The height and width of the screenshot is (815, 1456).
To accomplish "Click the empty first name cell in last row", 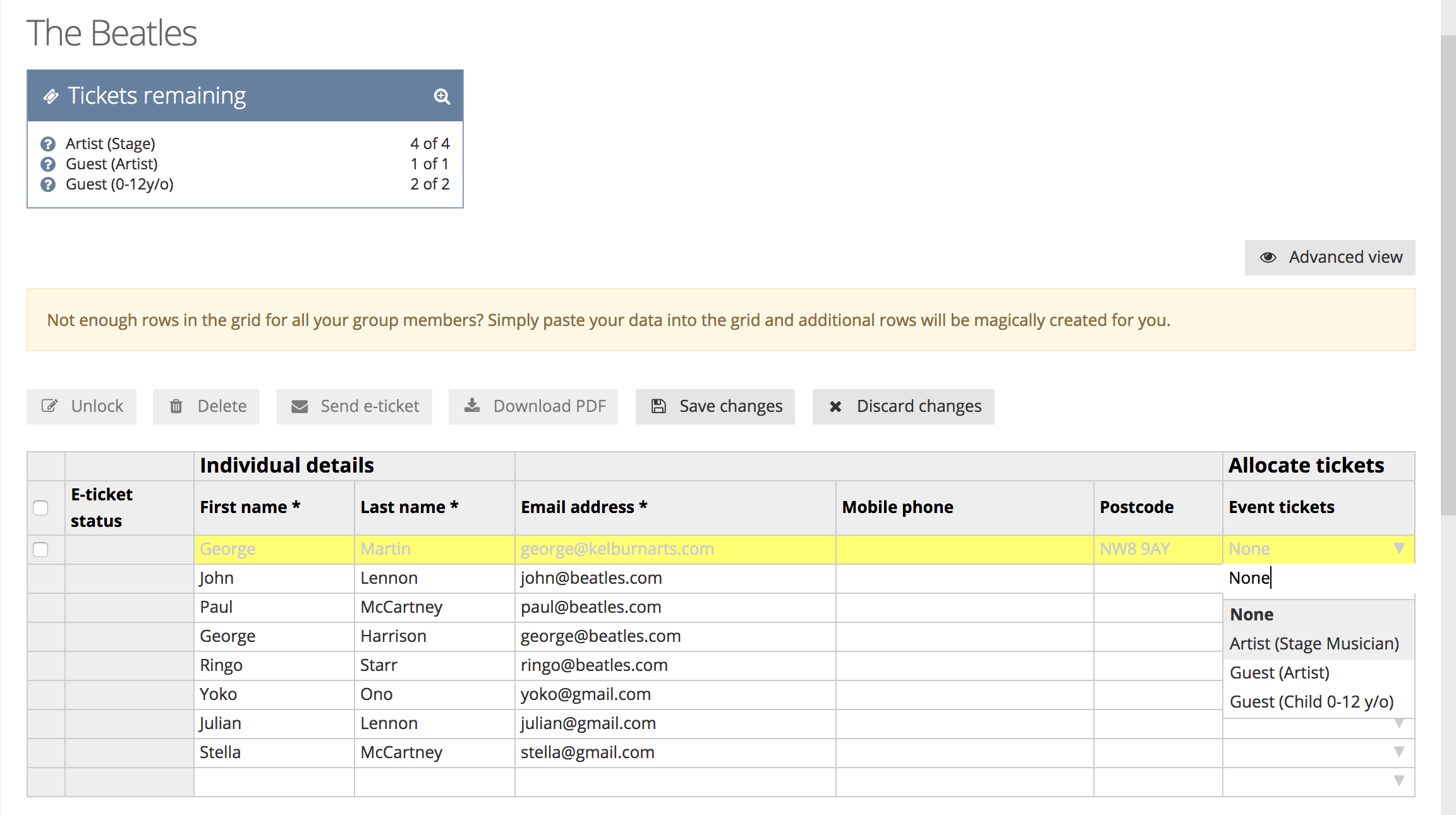I will pyautogui.click(x=274, y=782).
